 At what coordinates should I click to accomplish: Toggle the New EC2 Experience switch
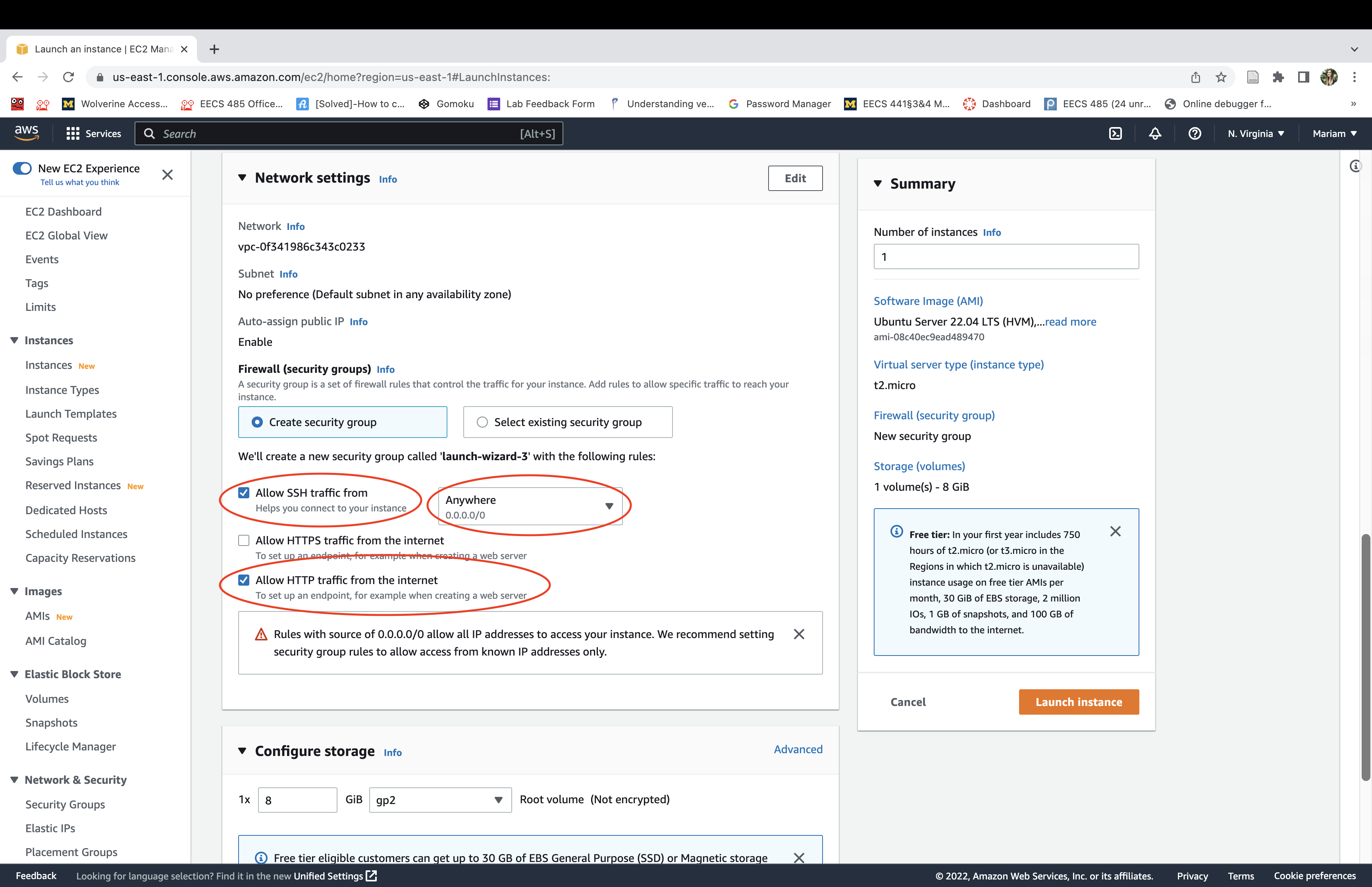click(x=23, y=168)
